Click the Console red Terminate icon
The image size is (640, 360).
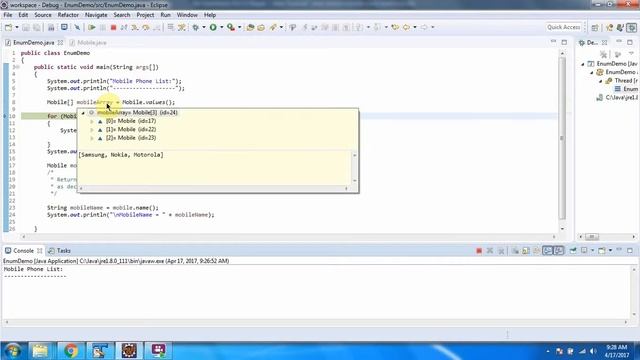click(479, 251)
